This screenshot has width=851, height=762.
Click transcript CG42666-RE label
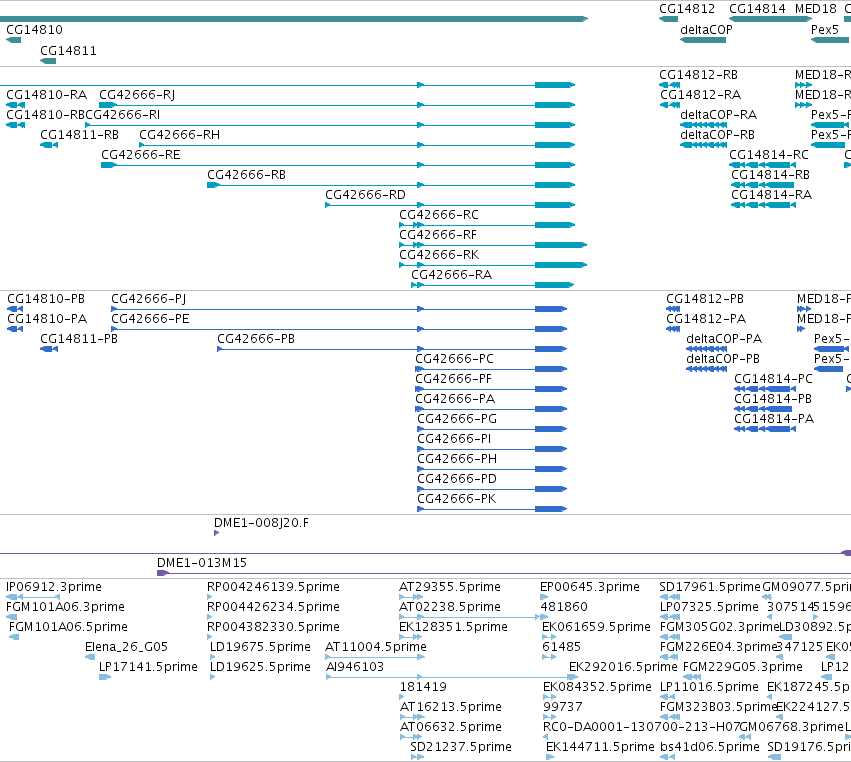tap(141, 155)
